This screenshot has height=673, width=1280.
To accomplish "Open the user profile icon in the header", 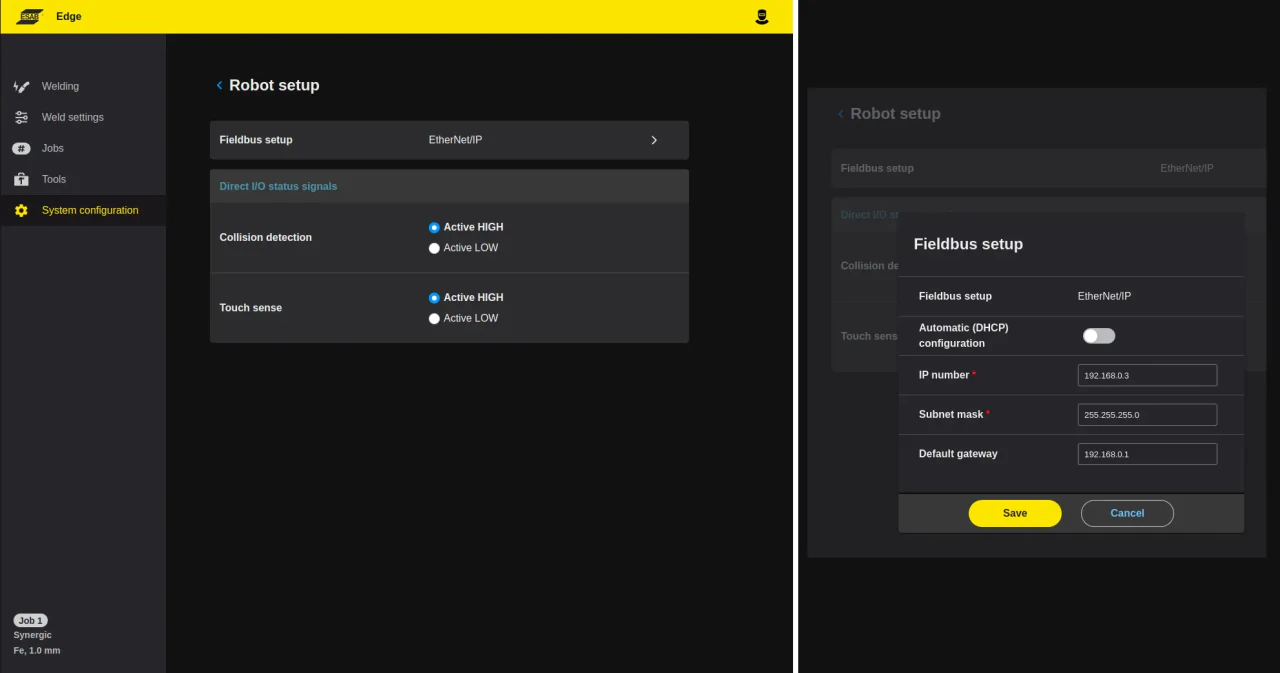I will point(762,17).
